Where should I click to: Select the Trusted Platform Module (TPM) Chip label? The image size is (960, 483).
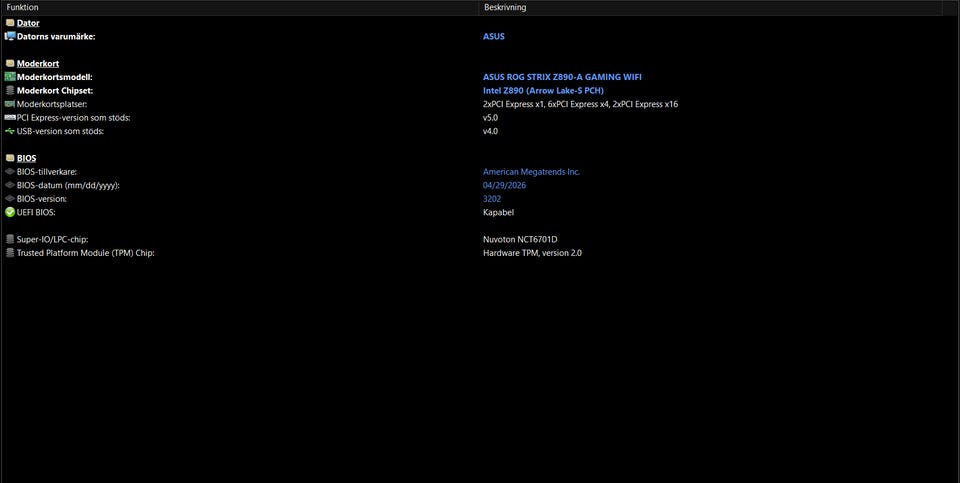pyautogui.click(x=85, y=252)
